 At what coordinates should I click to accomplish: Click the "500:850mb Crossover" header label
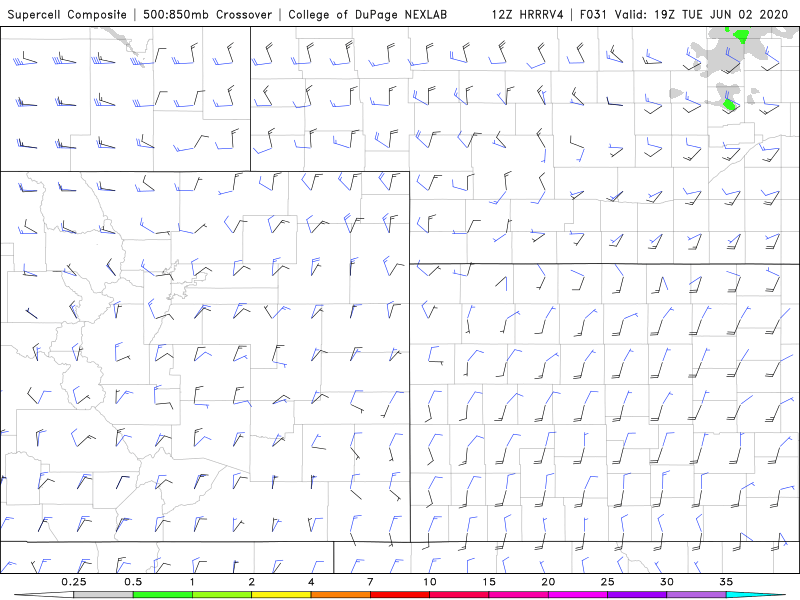coord(207,14)
